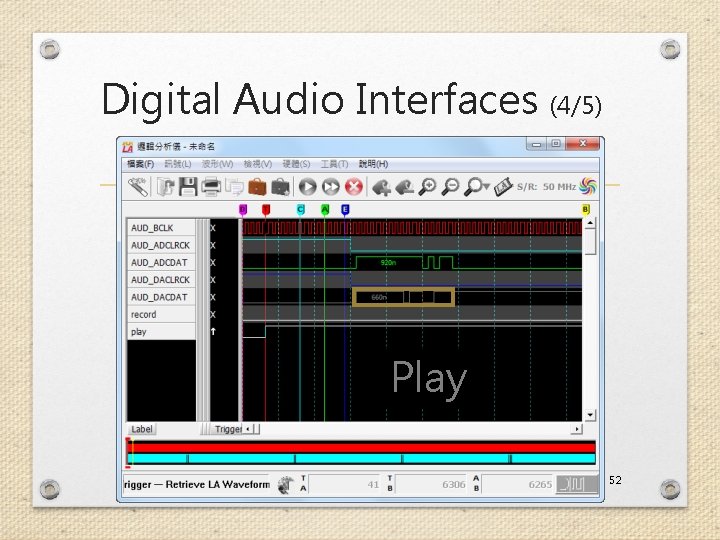Click the S/R: 50 MHz sample rate text
This screenshot has width=720, height=540.
546,187
